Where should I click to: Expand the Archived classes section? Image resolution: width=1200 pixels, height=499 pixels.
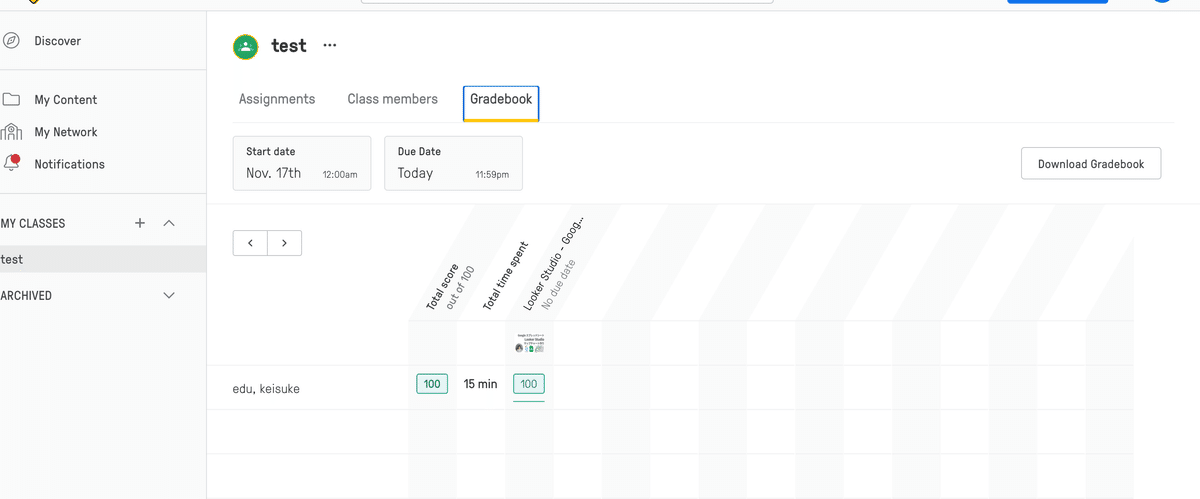click(169, 296)
